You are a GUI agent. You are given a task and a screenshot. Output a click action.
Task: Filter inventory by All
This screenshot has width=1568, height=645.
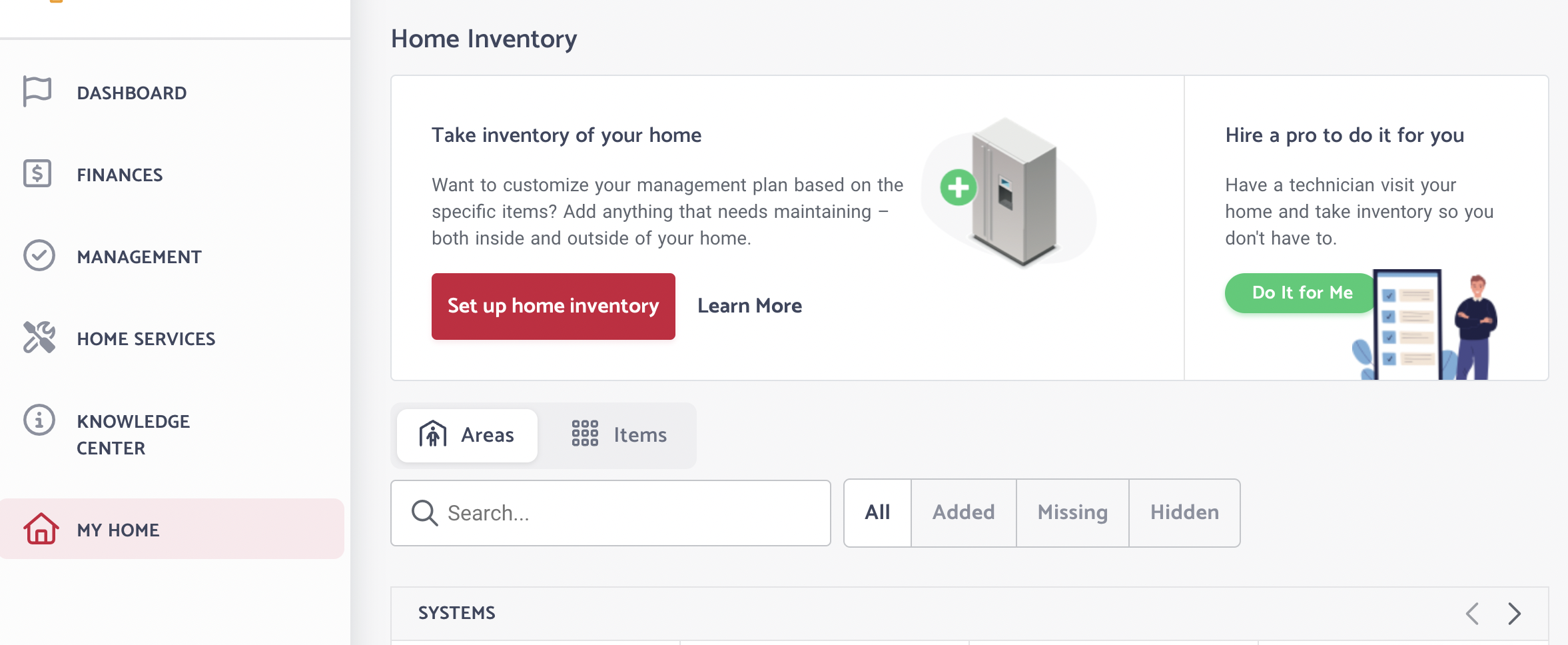[x=878, y=512]
